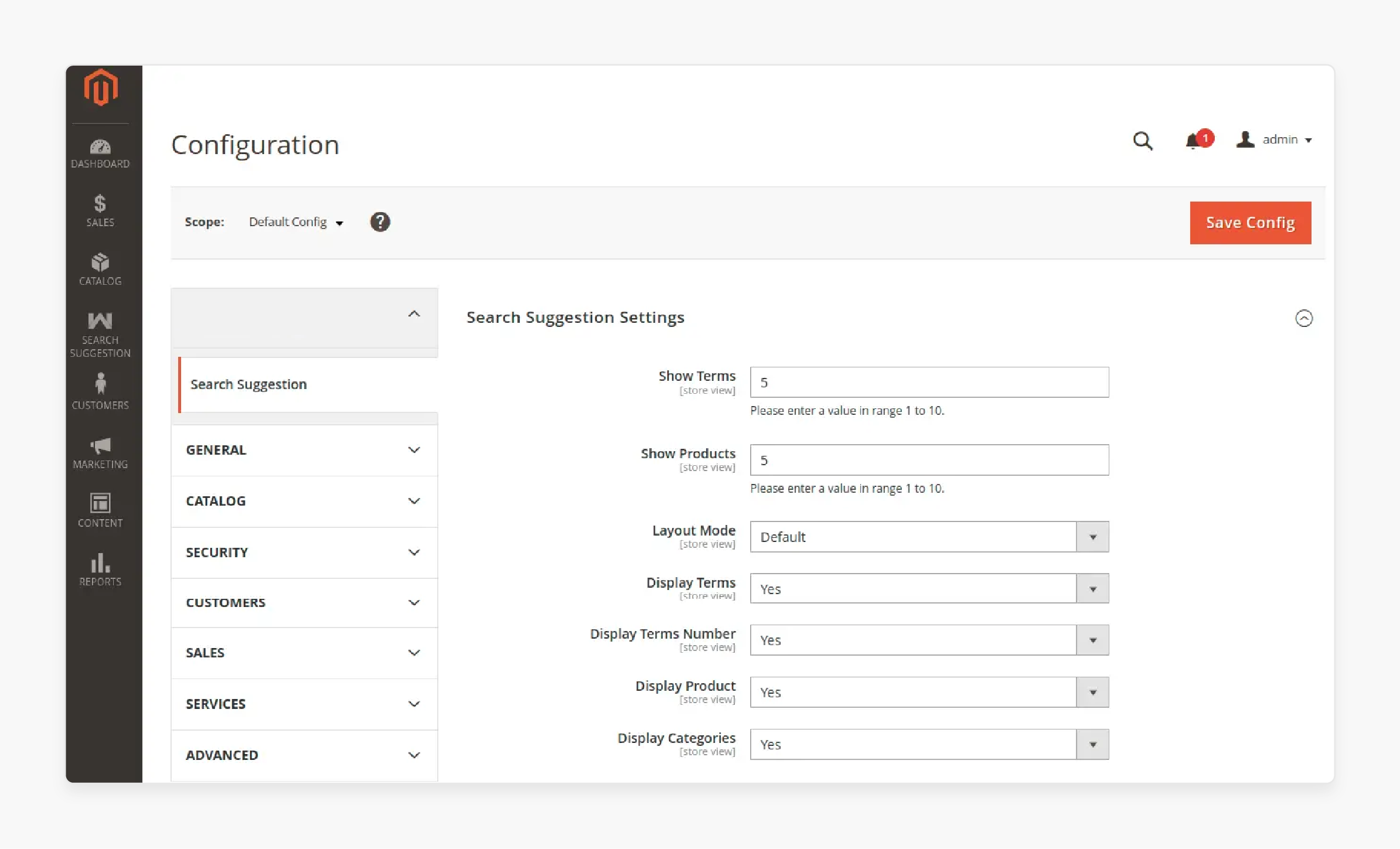Open notifications bell with red badge
This screenshot has height=849, width=1400.
point(1198,139)
